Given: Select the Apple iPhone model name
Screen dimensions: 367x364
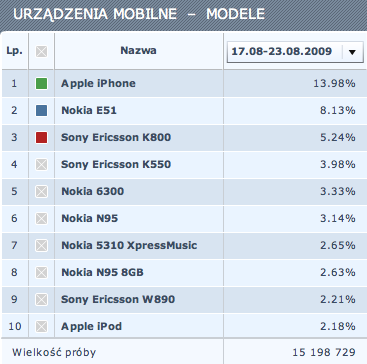Looking at the screenshot, I should pos(98,83).
